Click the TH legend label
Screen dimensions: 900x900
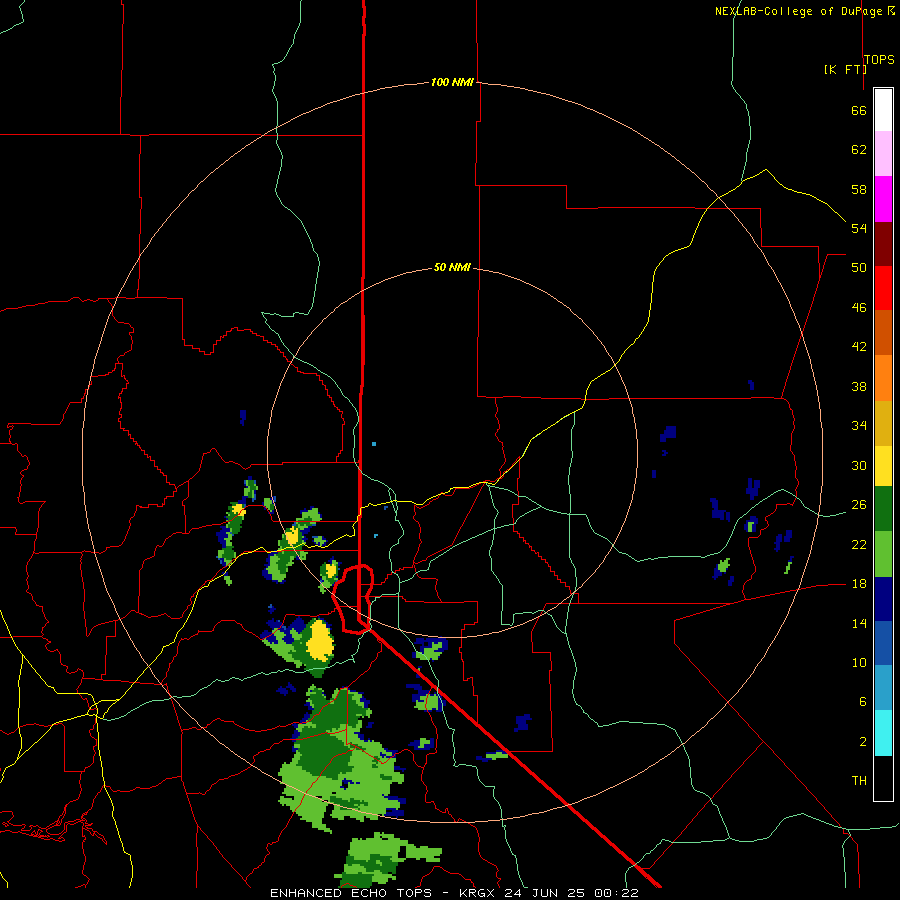pyautogui.click(x=859, y=781)
